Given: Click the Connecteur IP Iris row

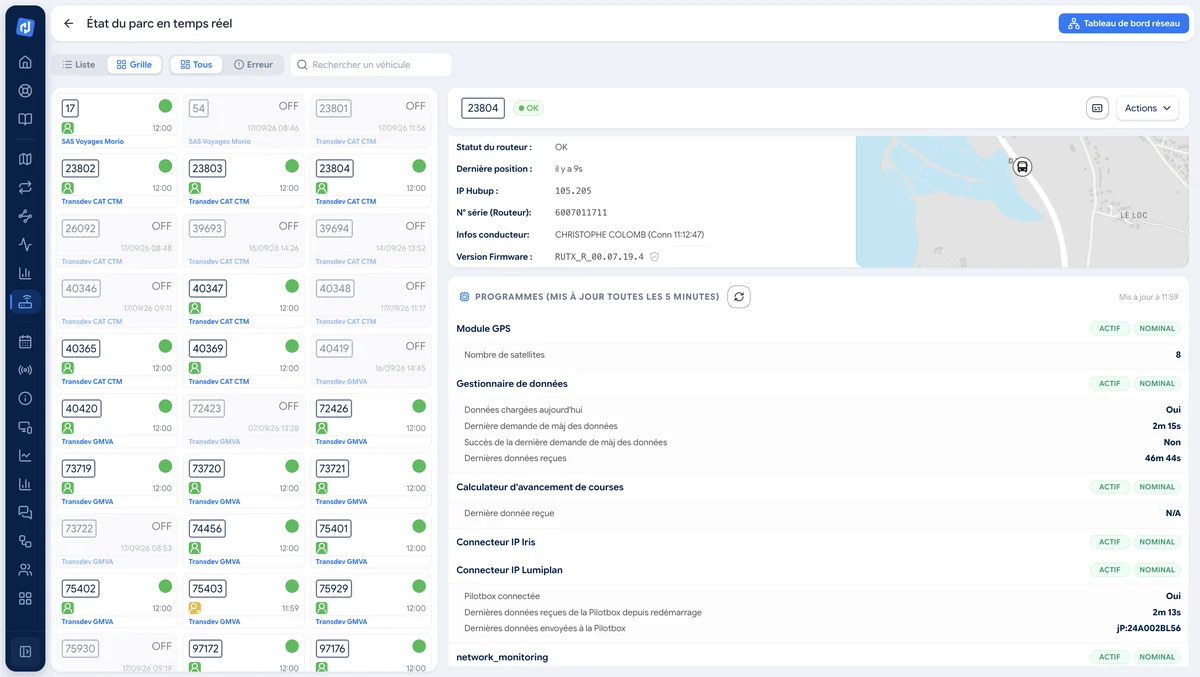Looking at the screenshot, I should click(x=818, y=542).
